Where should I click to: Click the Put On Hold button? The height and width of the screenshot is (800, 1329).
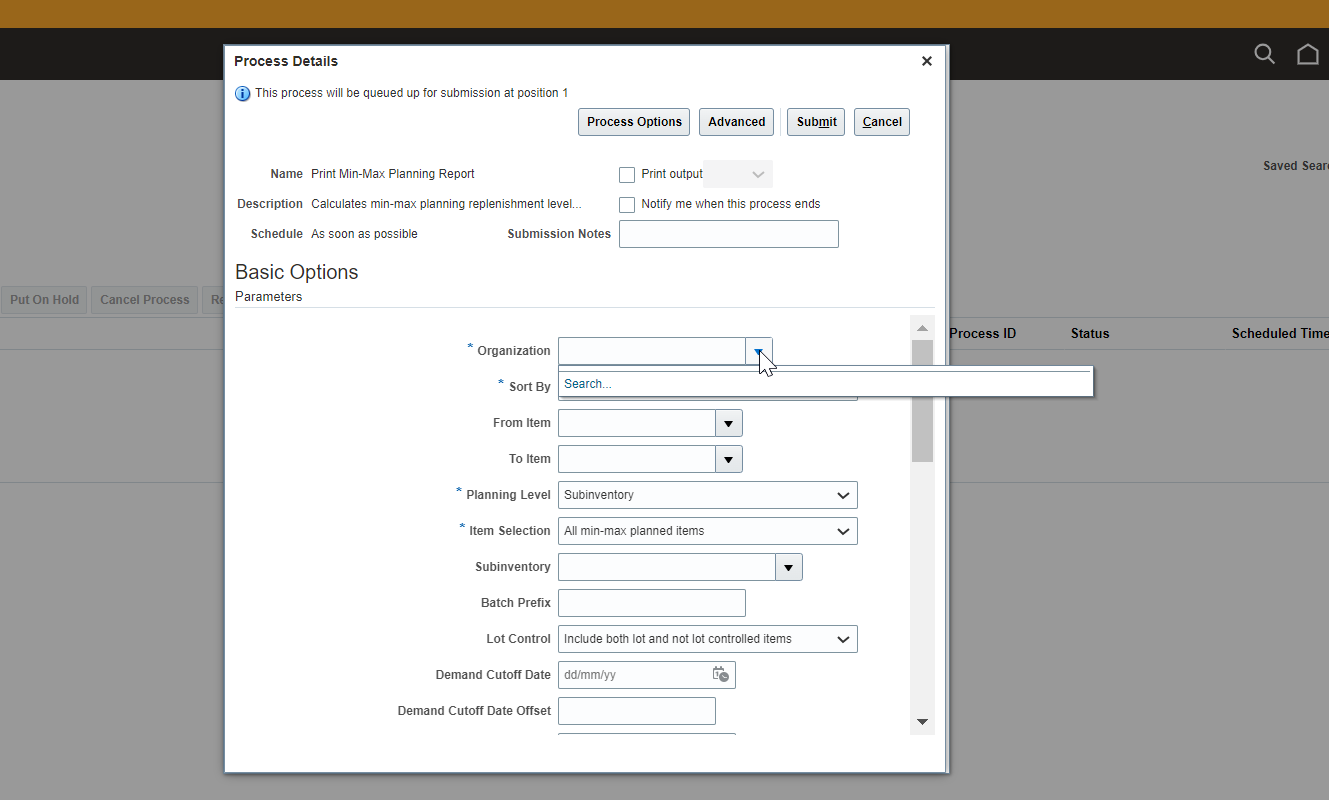tap(44, 299)
